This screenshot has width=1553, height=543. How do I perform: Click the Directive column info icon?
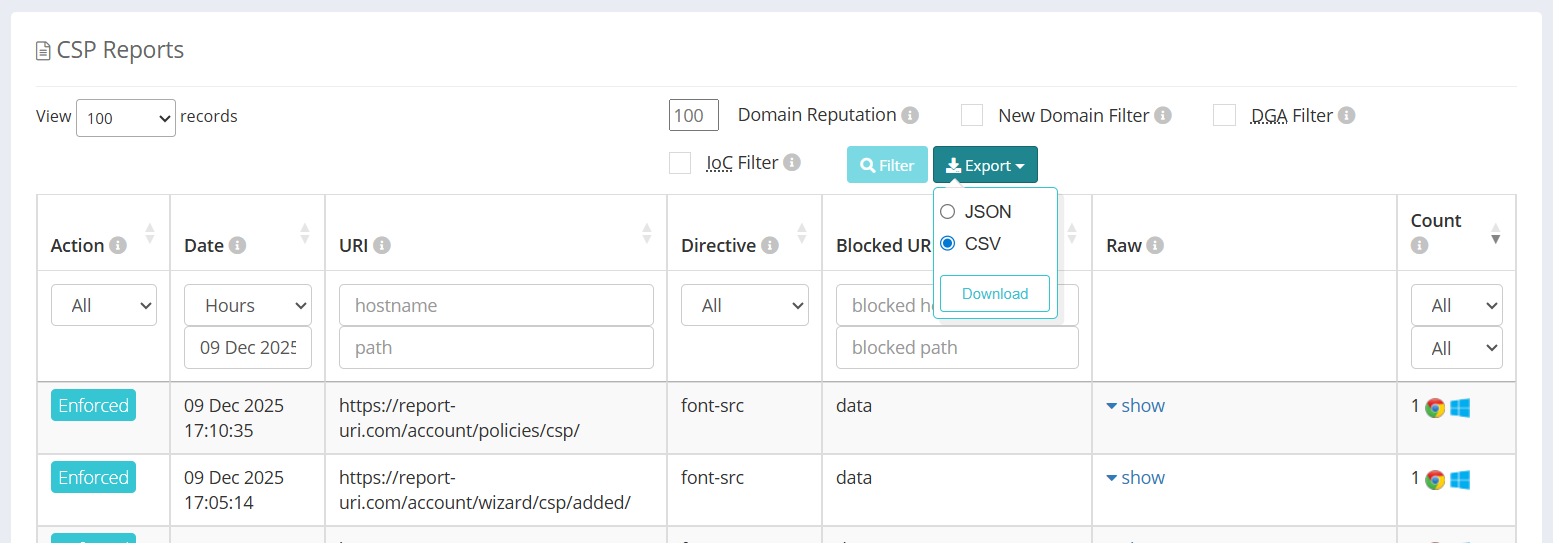[769, 245]
